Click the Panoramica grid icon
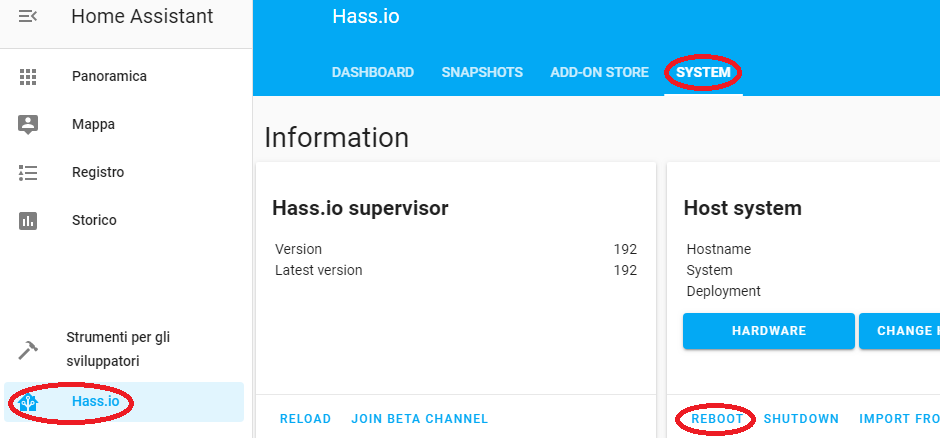This screenshot has width=940, height=438. click(28, 77)
